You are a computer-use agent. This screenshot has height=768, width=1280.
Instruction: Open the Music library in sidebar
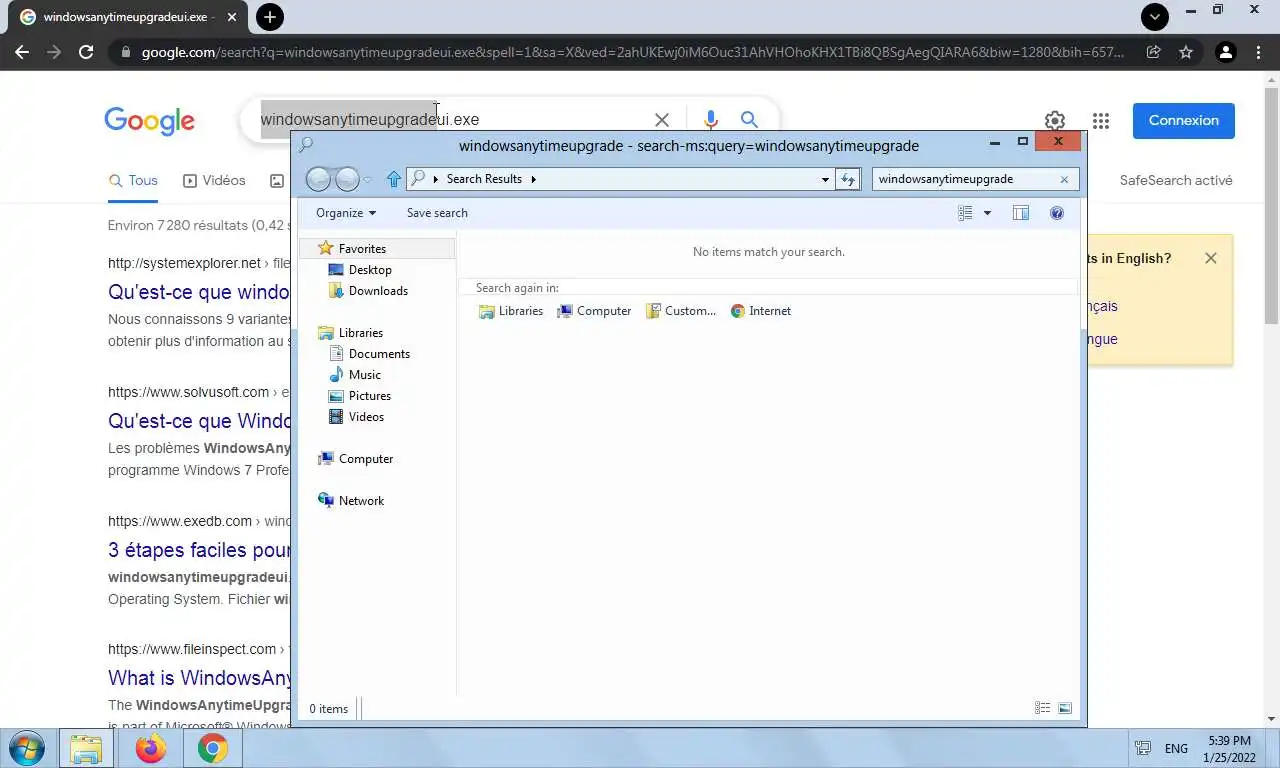click(x=365, y=375)
